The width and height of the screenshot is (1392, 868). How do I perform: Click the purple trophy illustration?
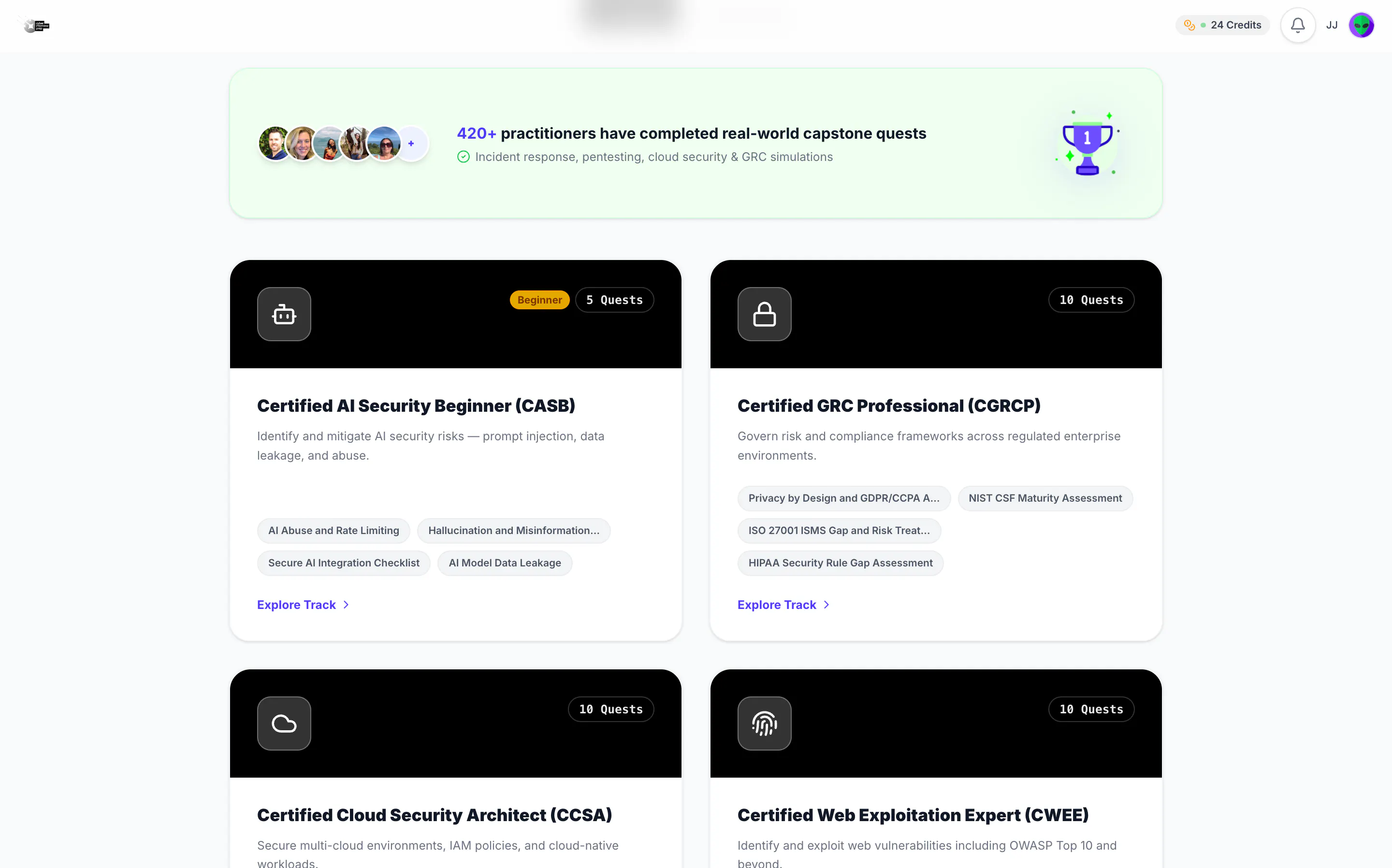point(1087,143)
